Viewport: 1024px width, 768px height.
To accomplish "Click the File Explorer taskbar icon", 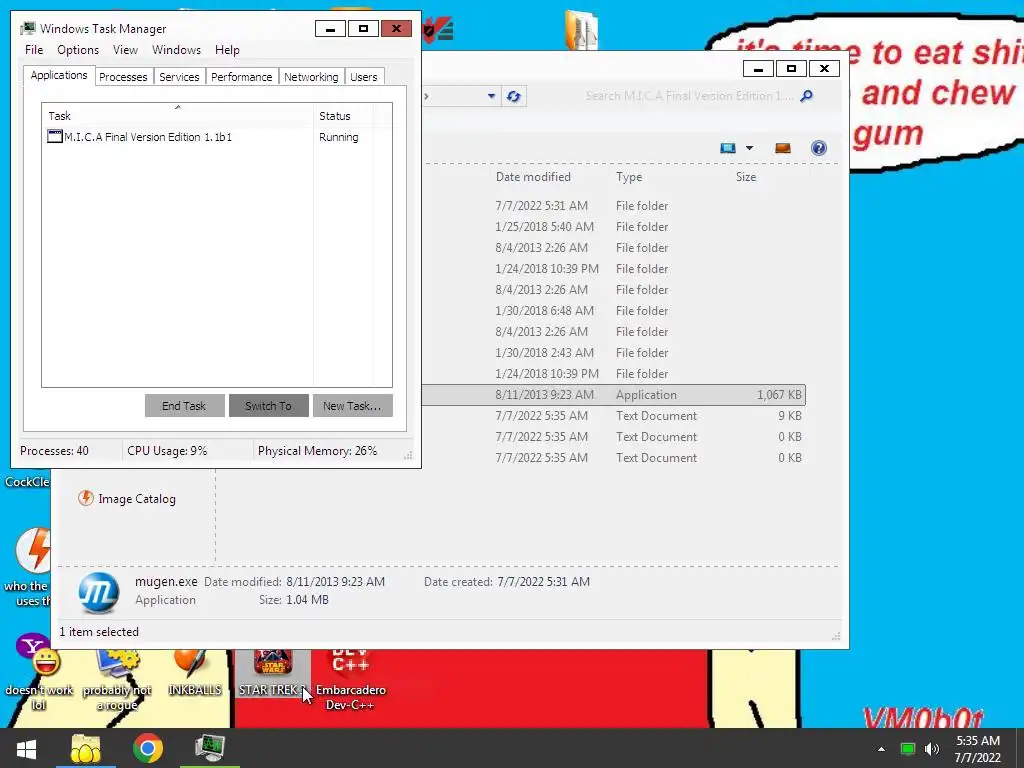I will coord(86,748).
